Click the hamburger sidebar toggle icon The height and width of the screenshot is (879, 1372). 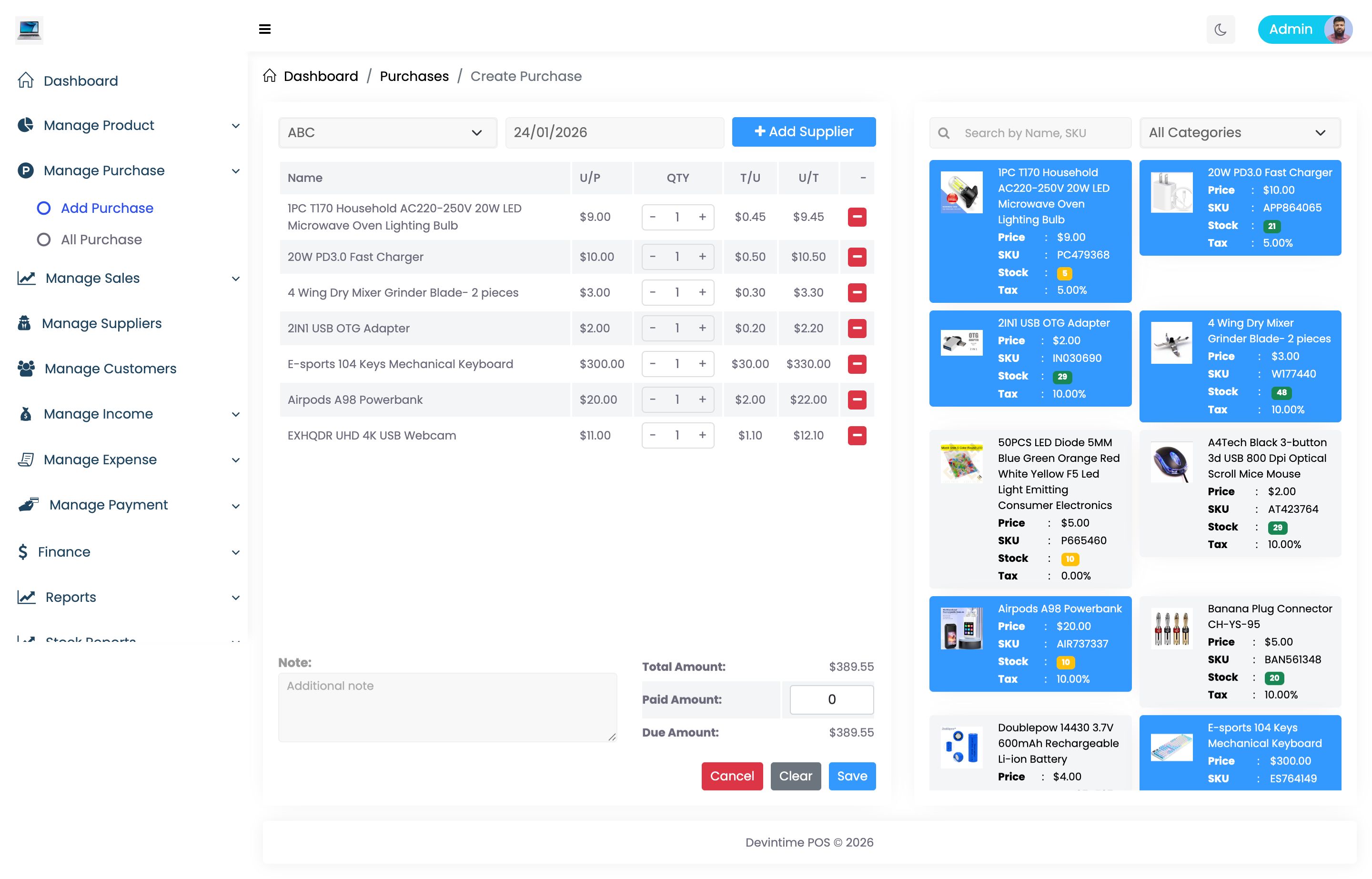[x=264, y=29]
